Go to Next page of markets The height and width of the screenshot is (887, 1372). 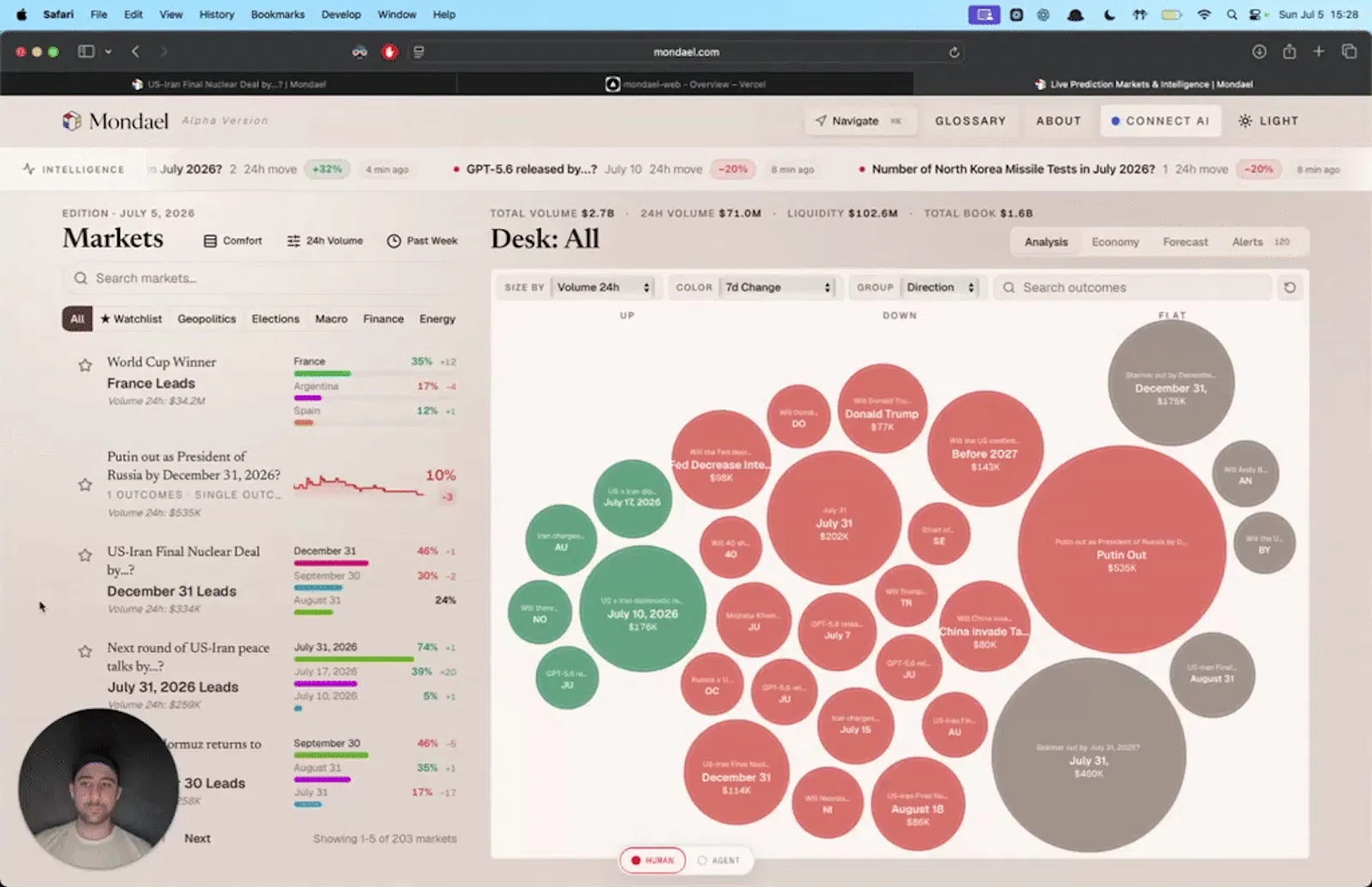pyautogui.click(x=197, y=838)
